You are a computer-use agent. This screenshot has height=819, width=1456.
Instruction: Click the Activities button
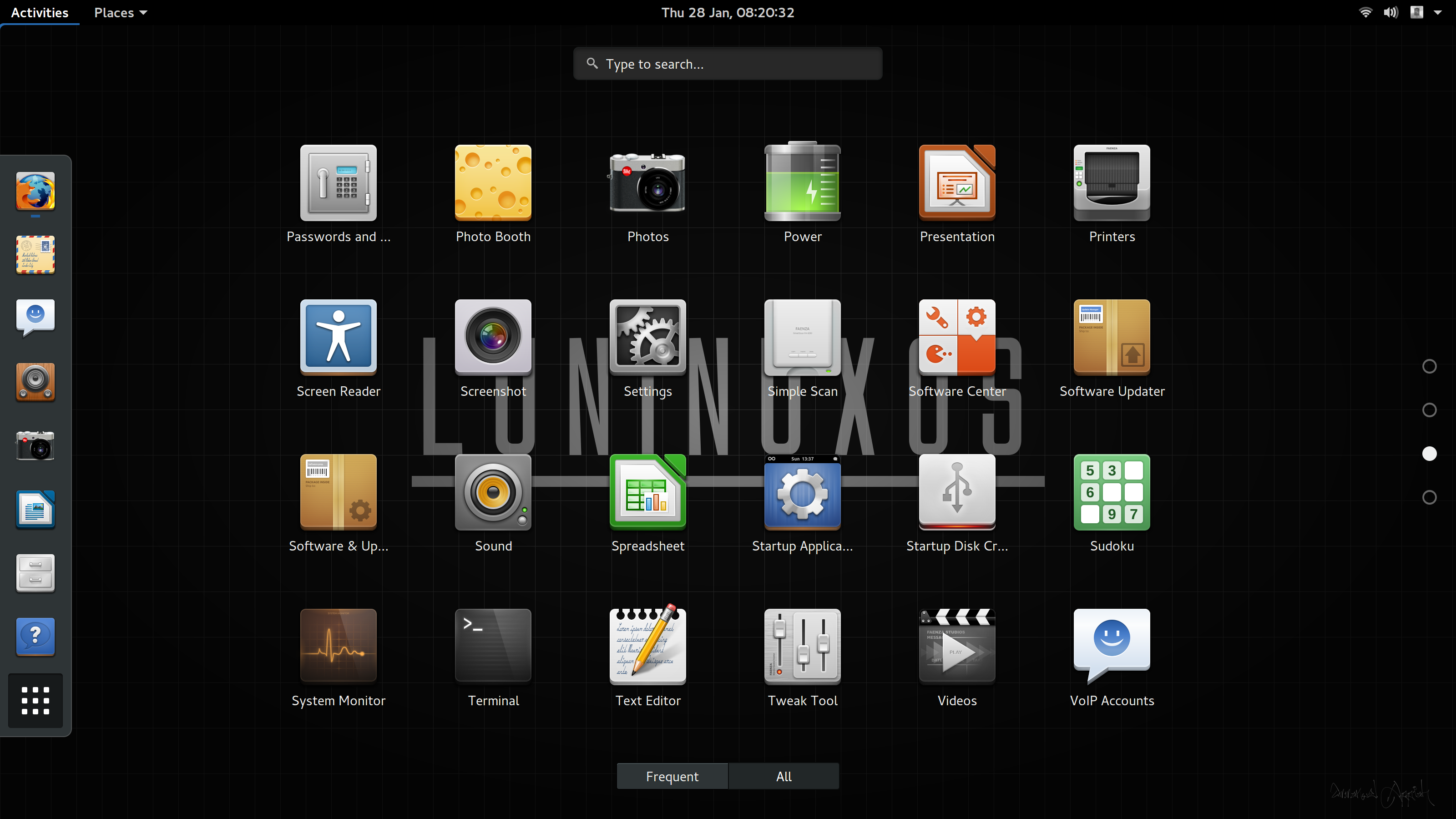(40, 12)
